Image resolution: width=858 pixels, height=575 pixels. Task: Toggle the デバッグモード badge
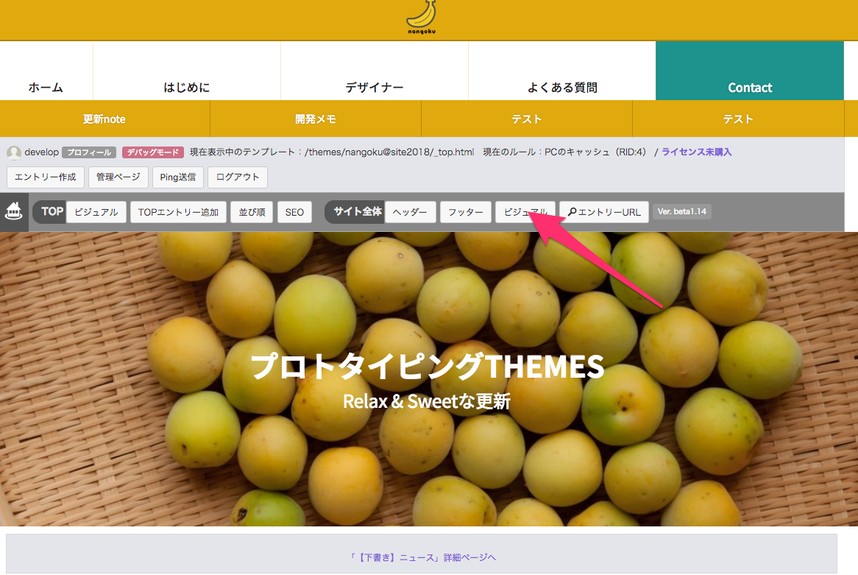153,152
